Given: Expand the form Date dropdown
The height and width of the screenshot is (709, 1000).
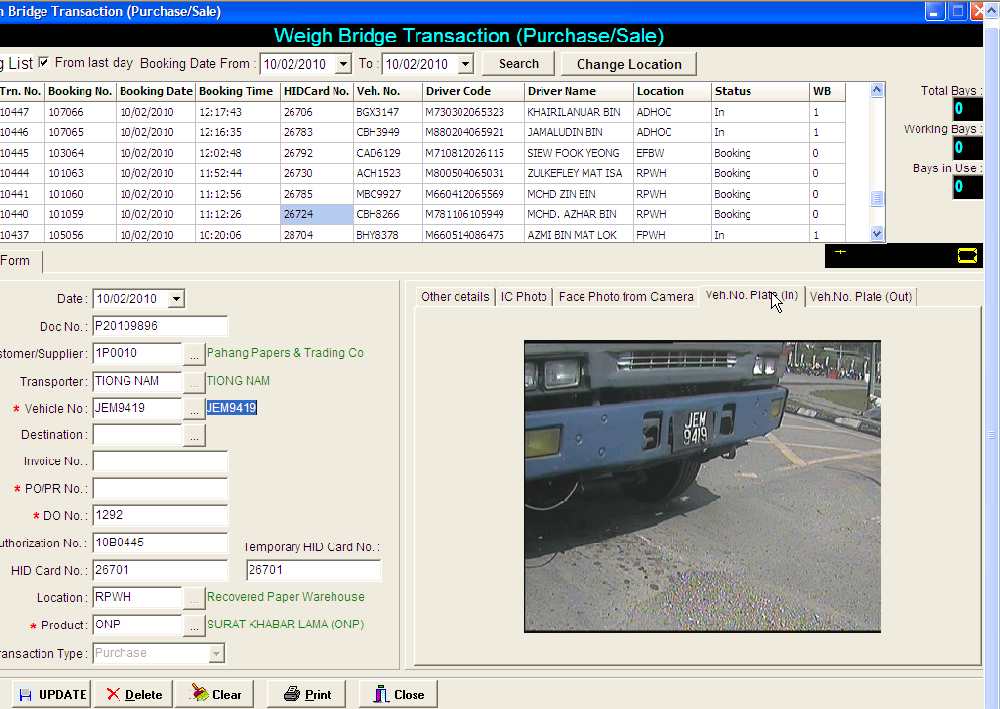Looking at the screenshot, I should point(176,298).
